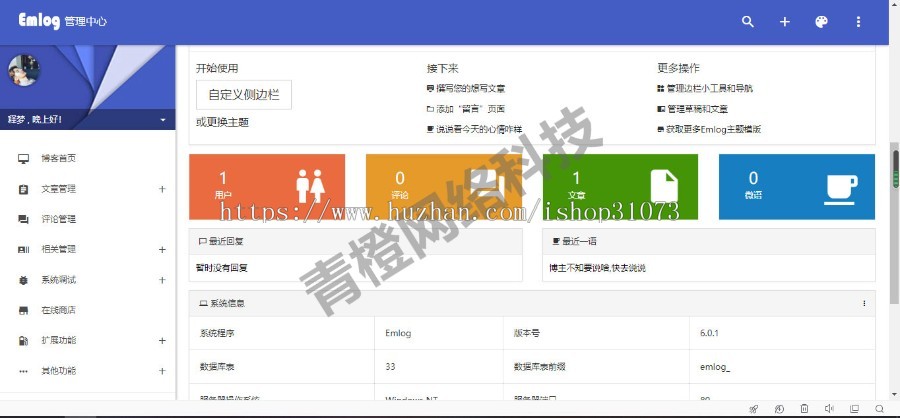Click the browser zoom magnifier icon

click(879, 409)
